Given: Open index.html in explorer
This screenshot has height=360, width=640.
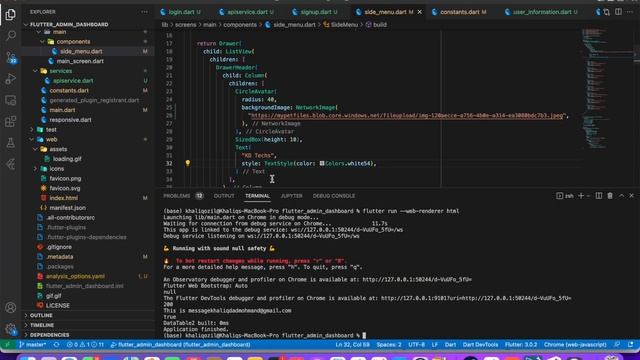Looking at the screenshot, I should pos(63,198).
